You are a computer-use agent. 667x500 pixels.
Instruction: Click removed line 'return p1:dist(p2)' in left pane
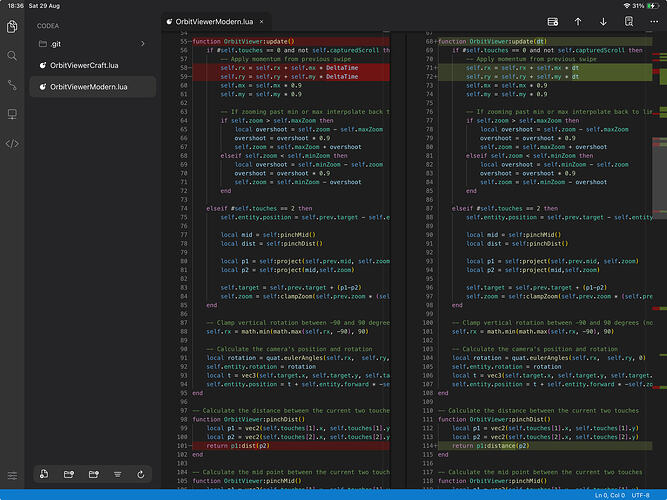[x=238, y=446]
